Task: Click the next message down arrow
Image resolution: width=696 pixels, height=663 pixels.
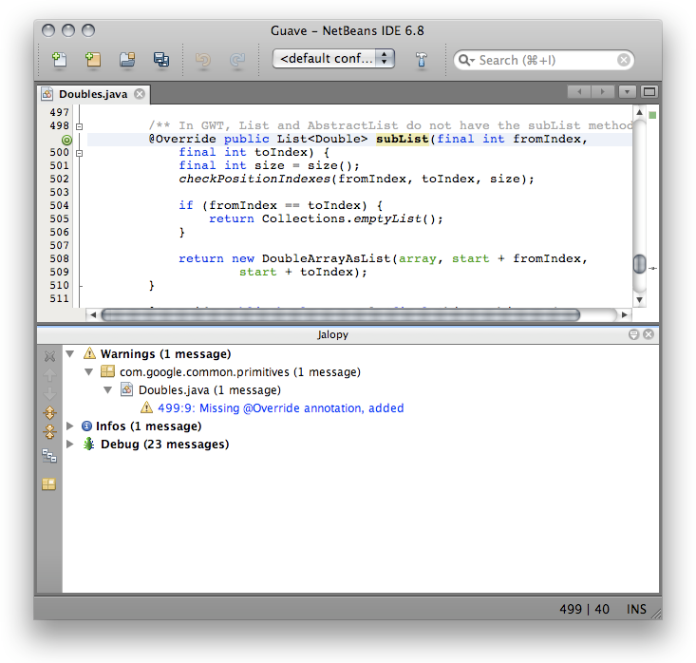Action: click(50, 394)
